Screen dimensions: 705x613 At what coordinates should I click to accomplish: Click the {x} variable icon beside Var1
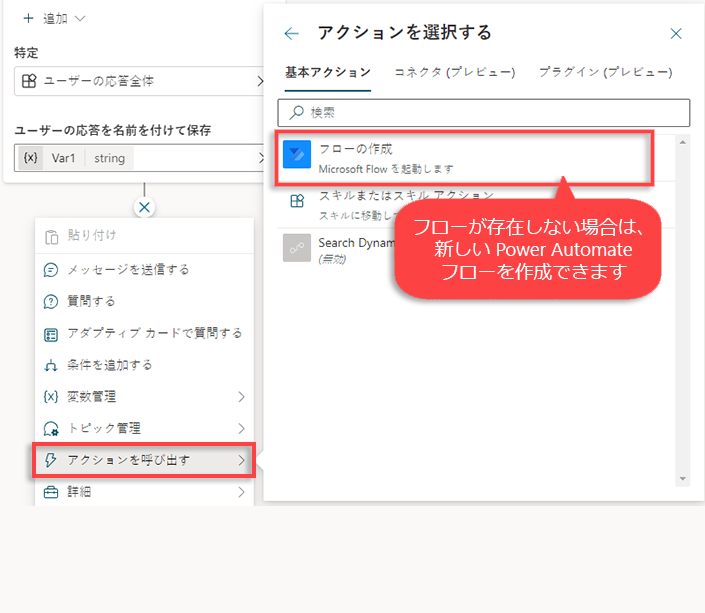31,158
